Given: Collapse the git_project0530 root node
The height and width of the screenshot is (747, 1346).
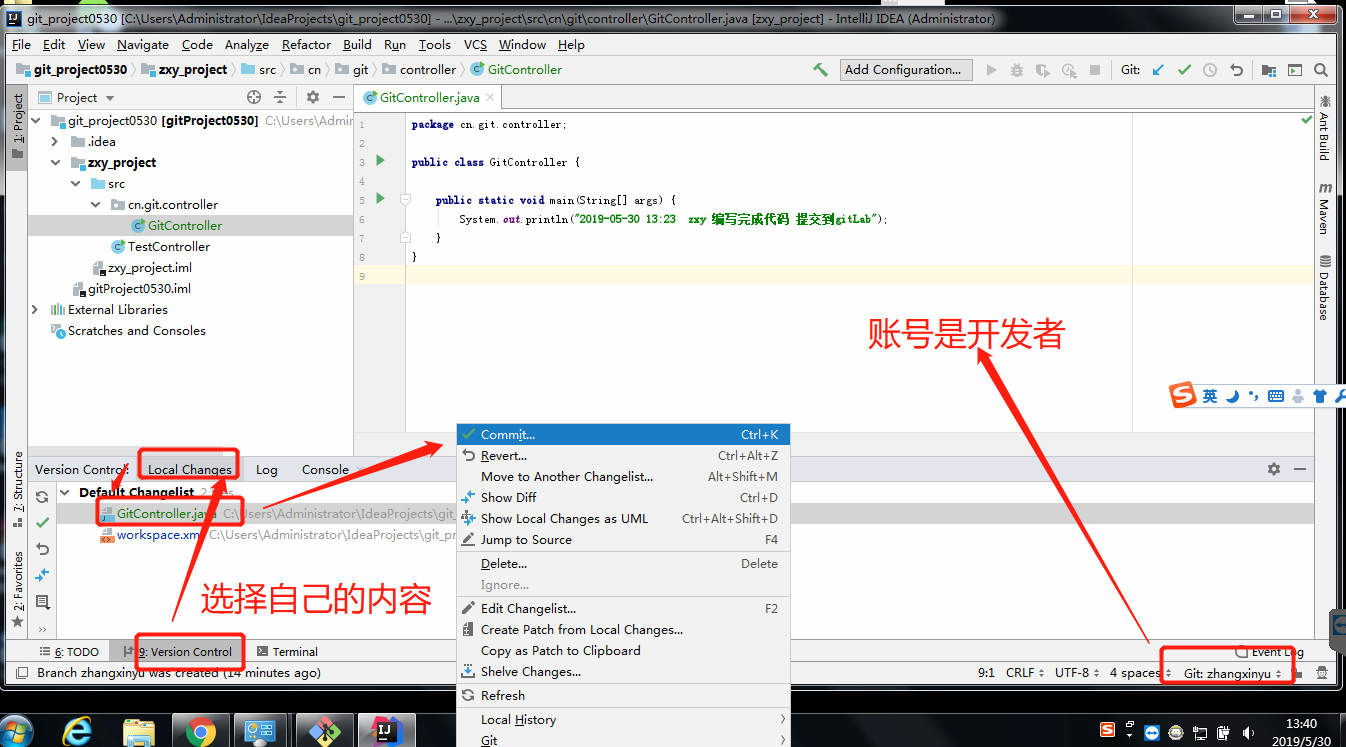Looking at the screenshot, I should click(x=36, y=120).
